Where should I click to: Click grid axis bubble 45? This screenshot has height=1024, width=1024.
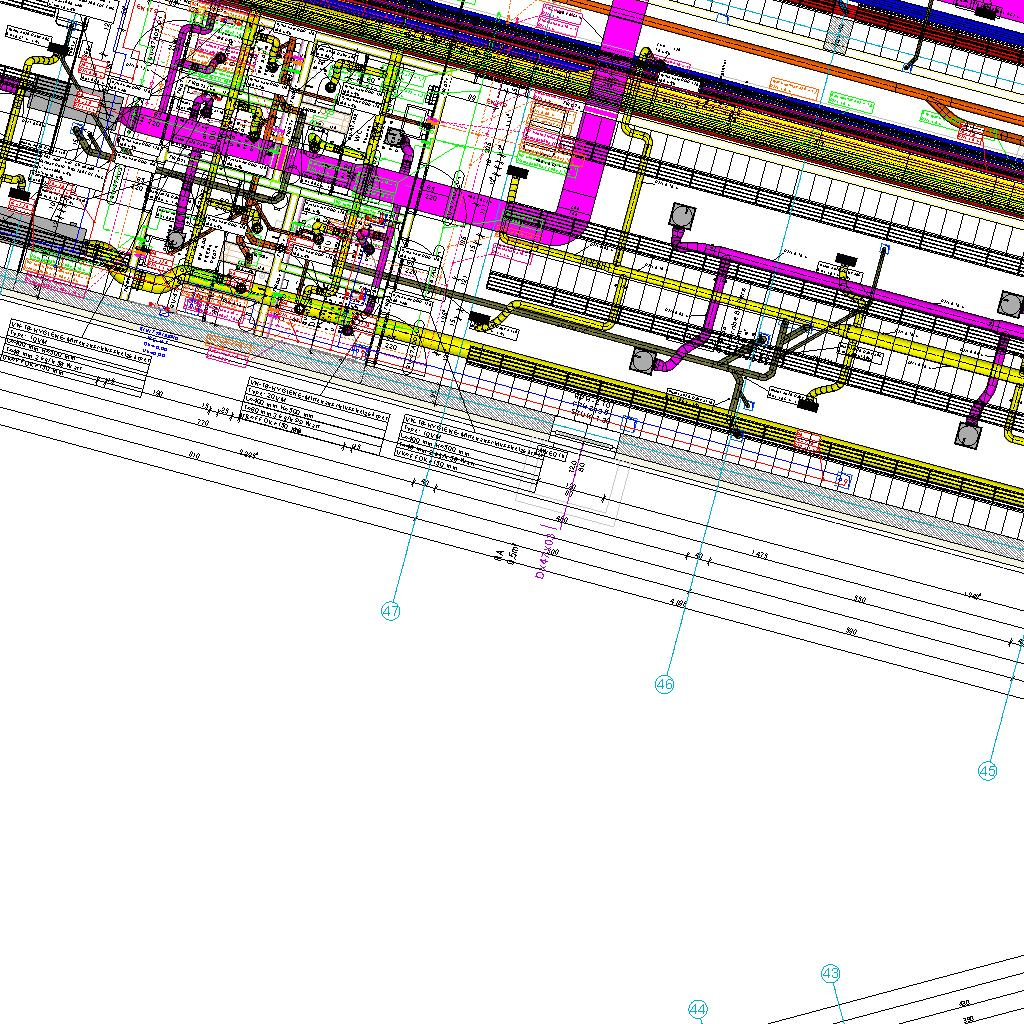pyautogui.click(x=987, y=771)
